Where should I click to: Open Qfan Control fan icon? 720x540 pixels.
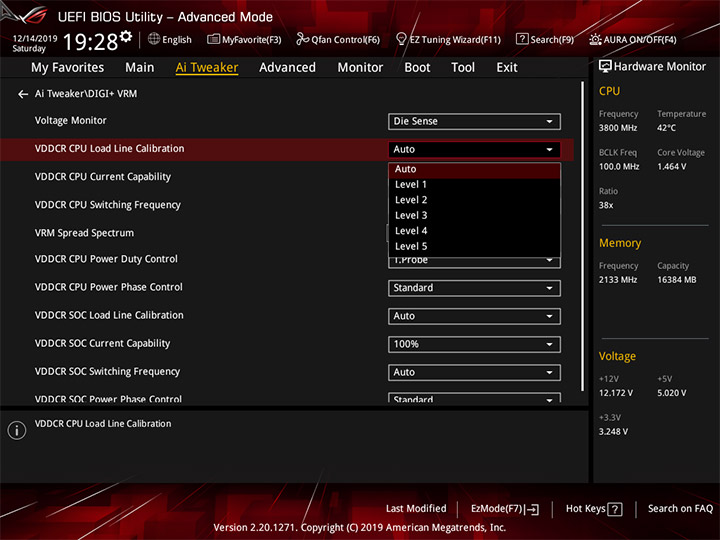coord(302,39)
